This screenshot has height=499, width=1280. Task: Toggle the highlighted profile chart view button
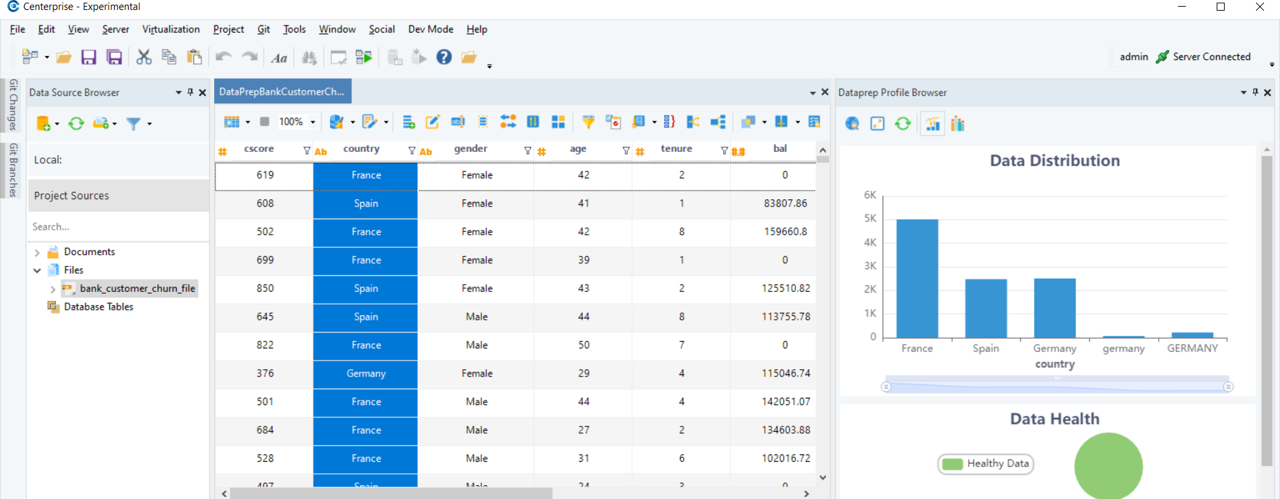tap(932, 124)
